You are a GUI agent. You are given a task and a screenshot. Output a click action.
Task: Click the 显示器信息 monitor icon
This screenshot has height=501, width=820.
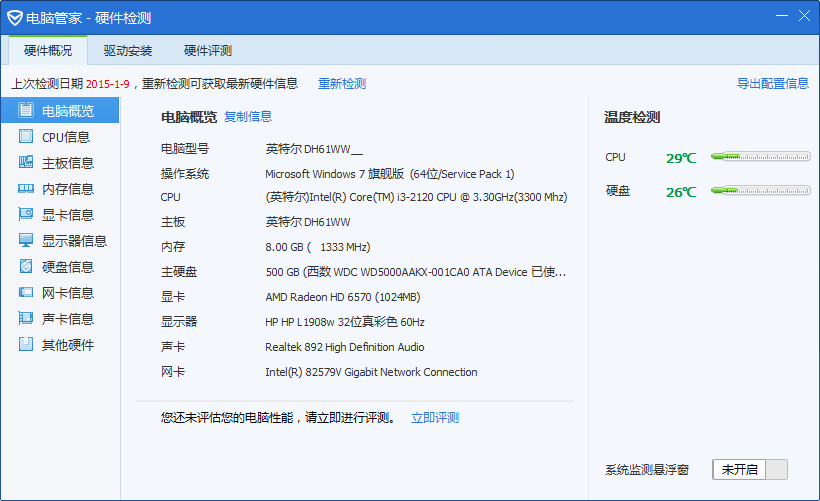(26, 241)
